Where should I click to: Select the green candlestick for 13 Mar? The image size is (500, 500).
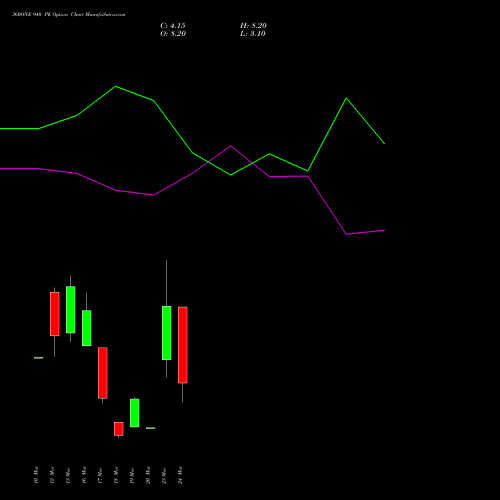tap(71, 310)
